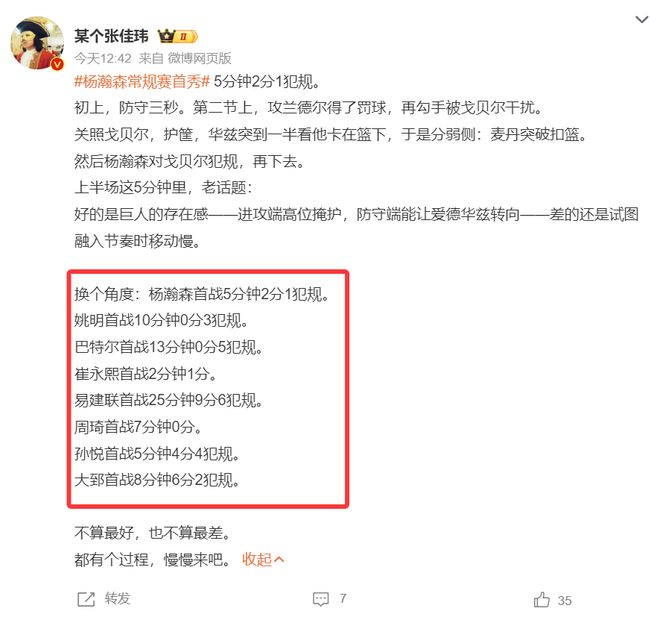
Task: Collapse the post with 收起
Action: (x=257, y=559)
